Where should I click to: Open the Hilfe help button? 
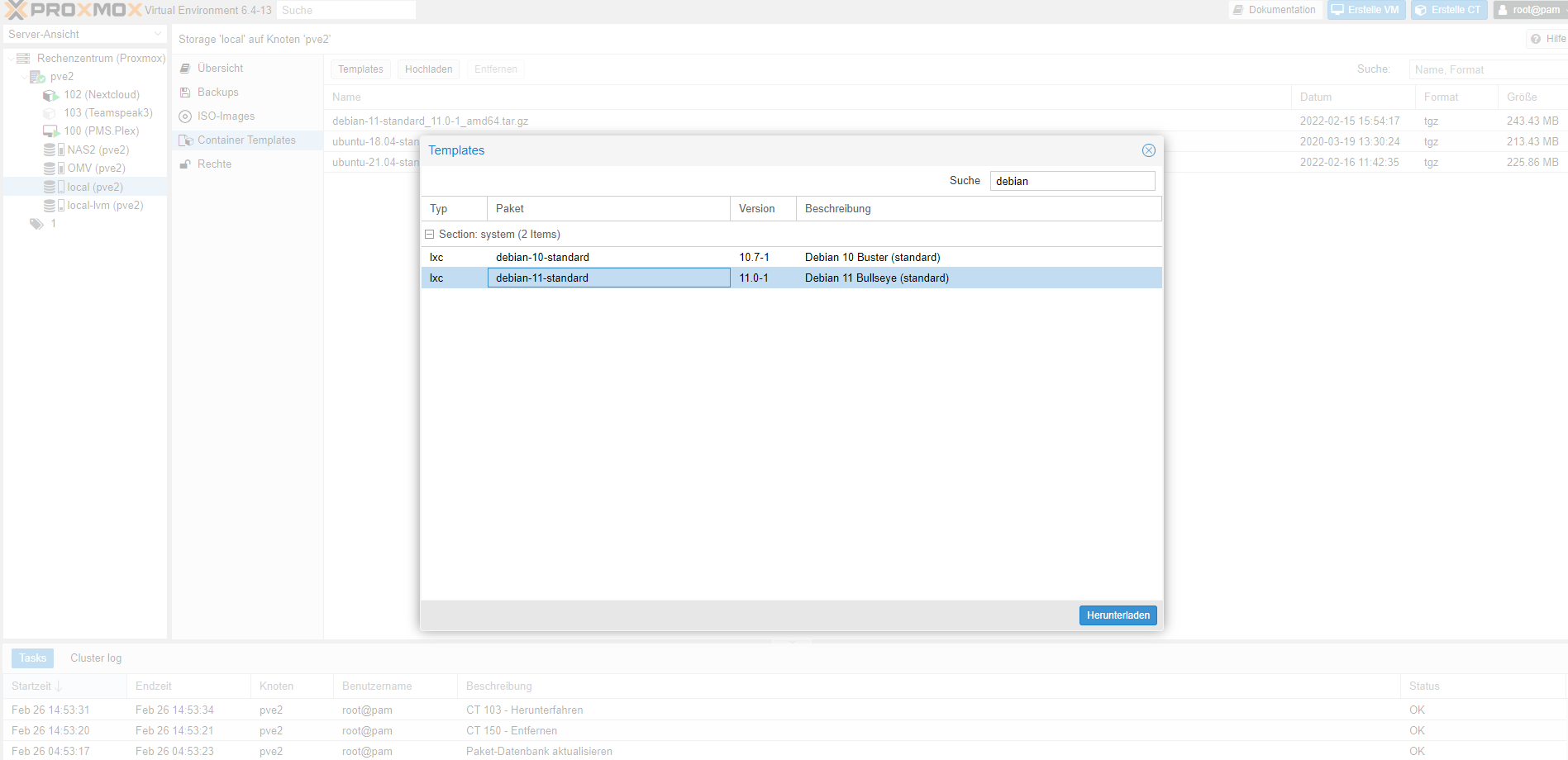pos(1547,39)
